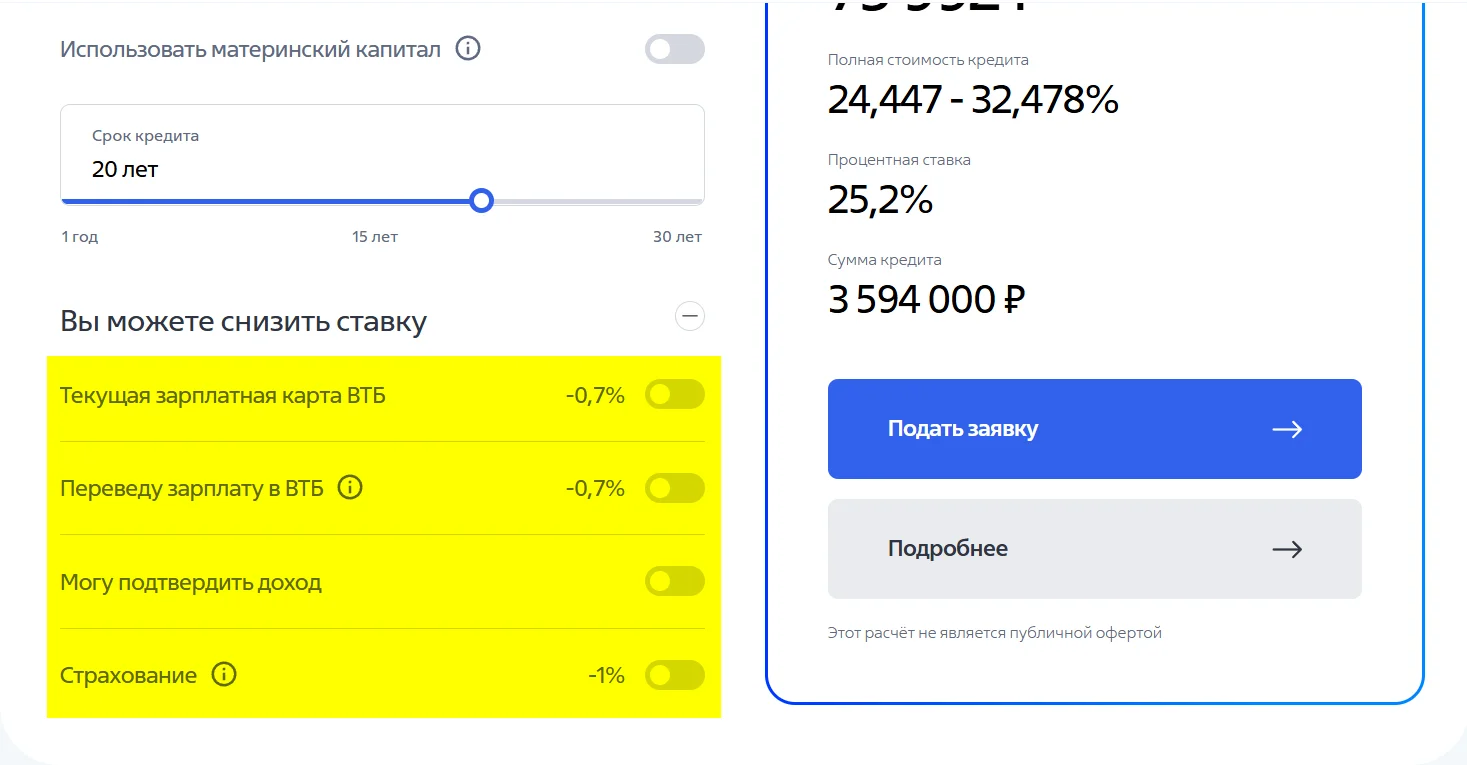Click the loan term slider handle
This screenshot has height=765, width=1467.
[481, 201]
